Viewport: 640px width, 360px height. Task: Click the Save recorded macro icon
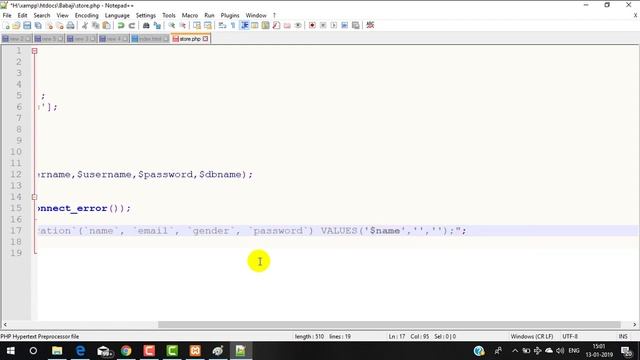click(356, 25)
